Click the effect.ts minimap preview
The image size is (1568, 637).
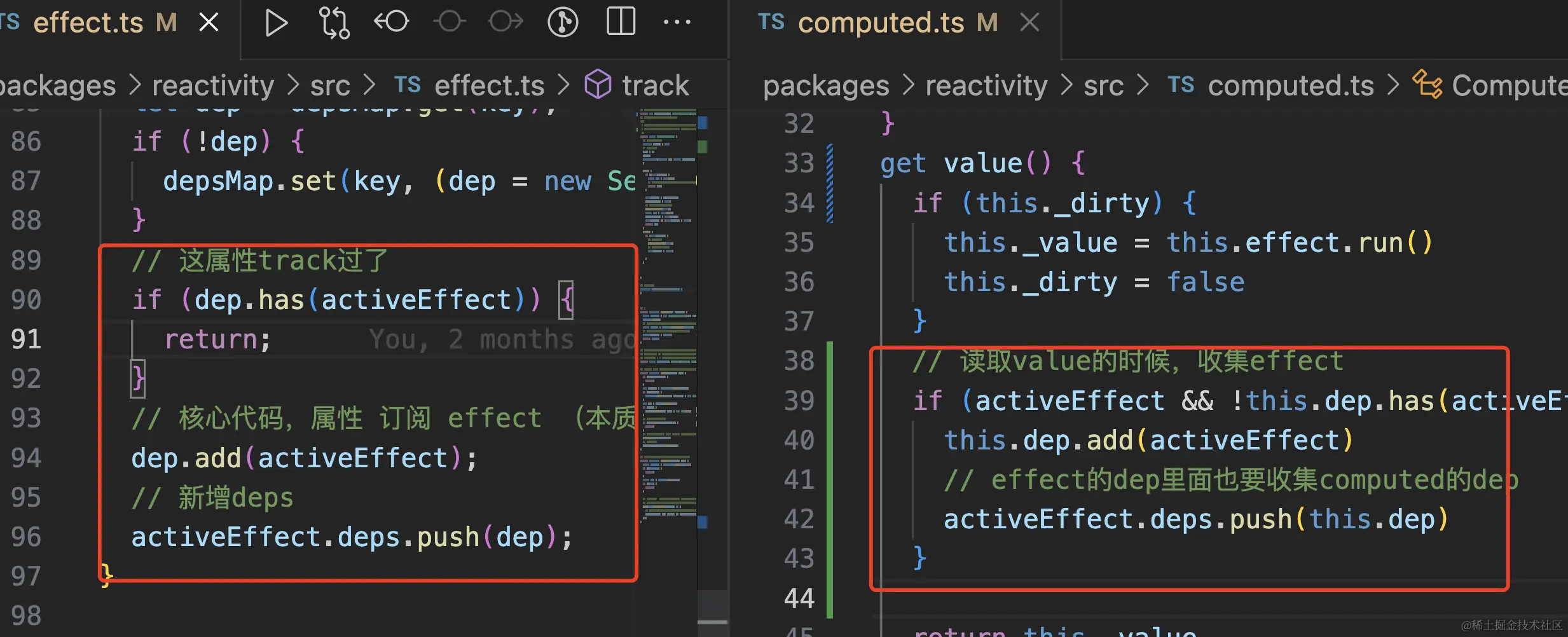(x=668, y=318)
